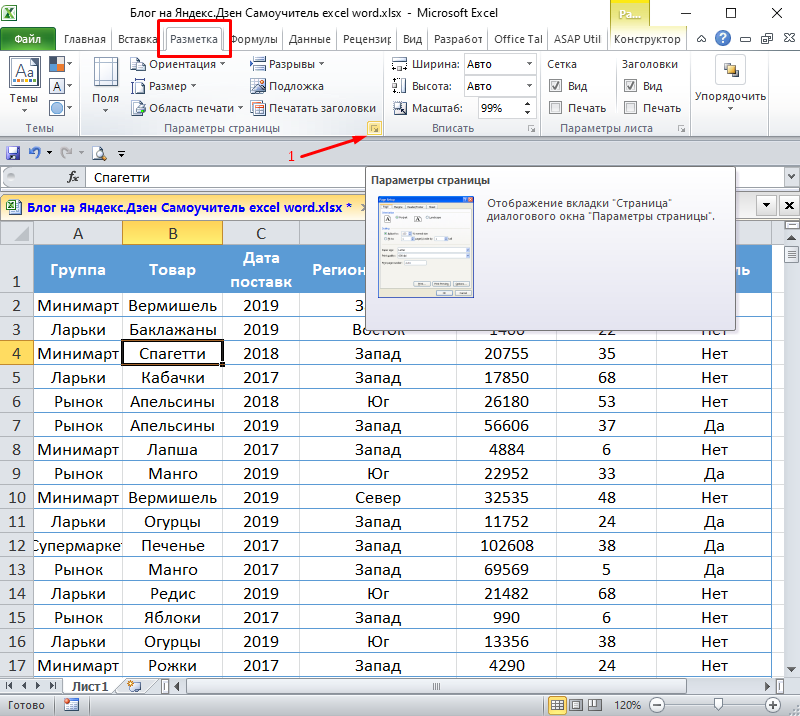Screen dimensions: 800x716
Task: Insert new worksheet tab icon
Action: [135, 686]
